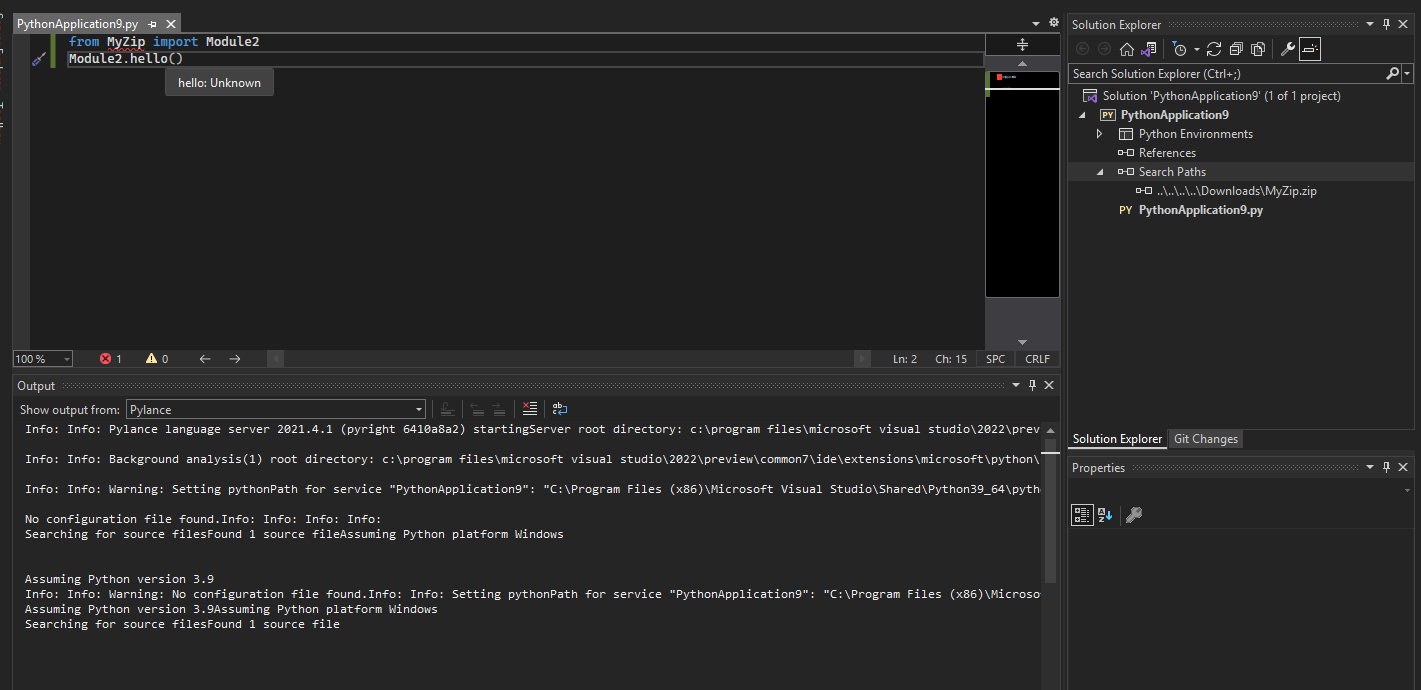Open Pending Changes Filter dropdown arrow

point(1196,49)
